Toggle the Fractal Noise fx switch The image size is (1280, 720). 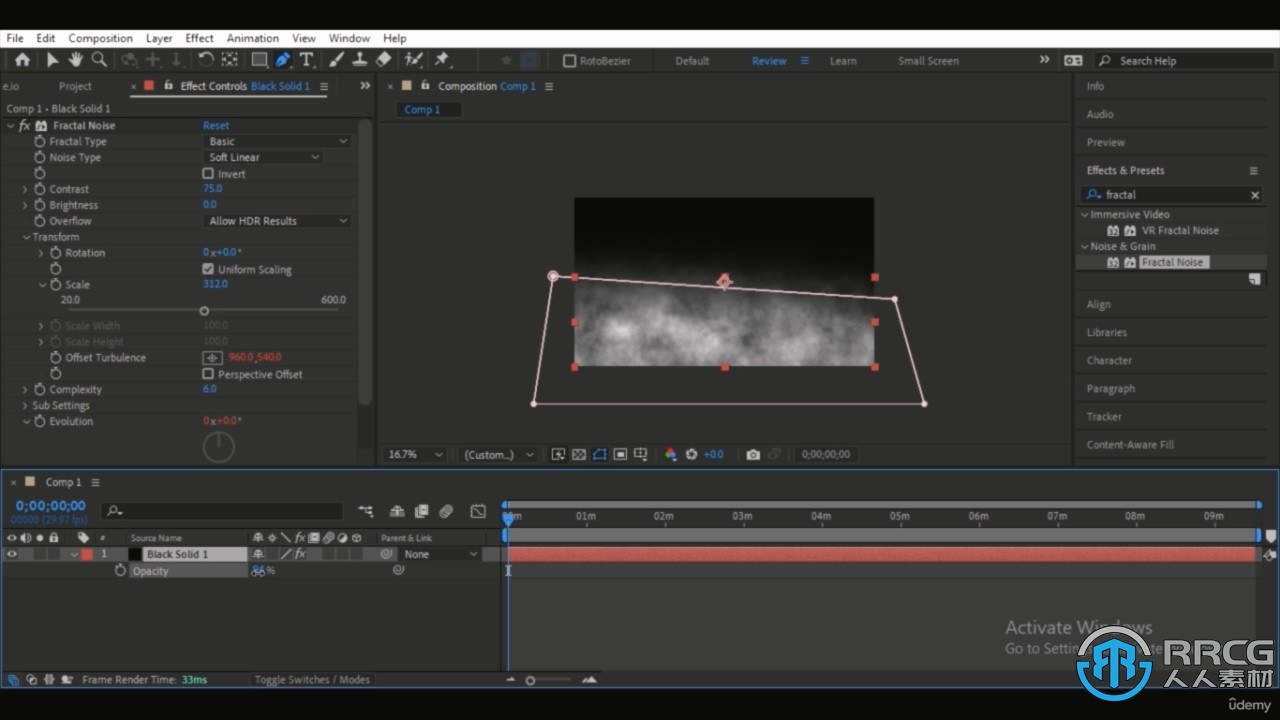(25, 126)
